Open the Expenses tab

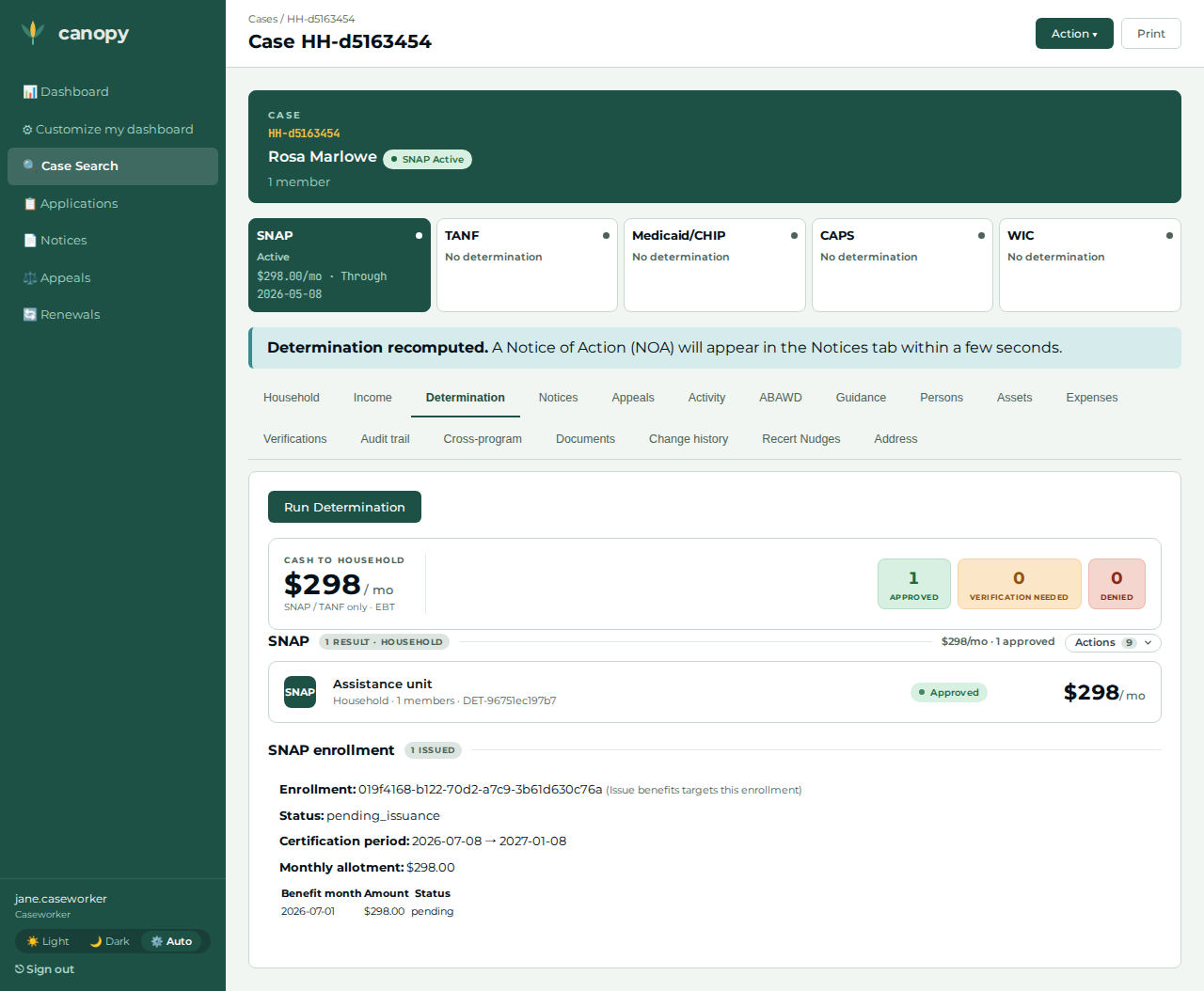pyautogui.click(x=1092, y=398)
